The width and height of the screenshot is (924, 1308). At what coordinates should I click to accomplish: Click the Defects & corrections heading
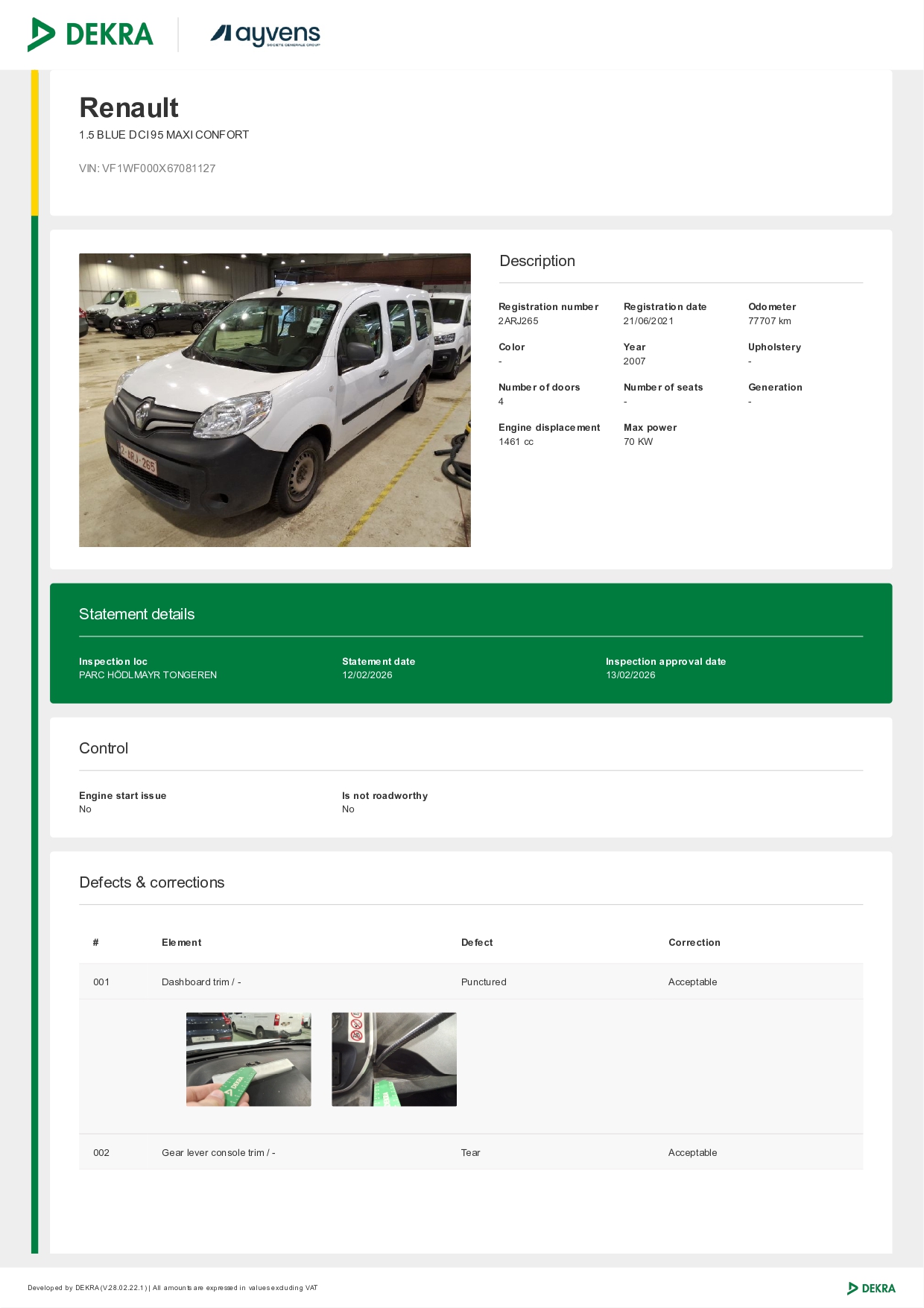[x=151, y=882]
